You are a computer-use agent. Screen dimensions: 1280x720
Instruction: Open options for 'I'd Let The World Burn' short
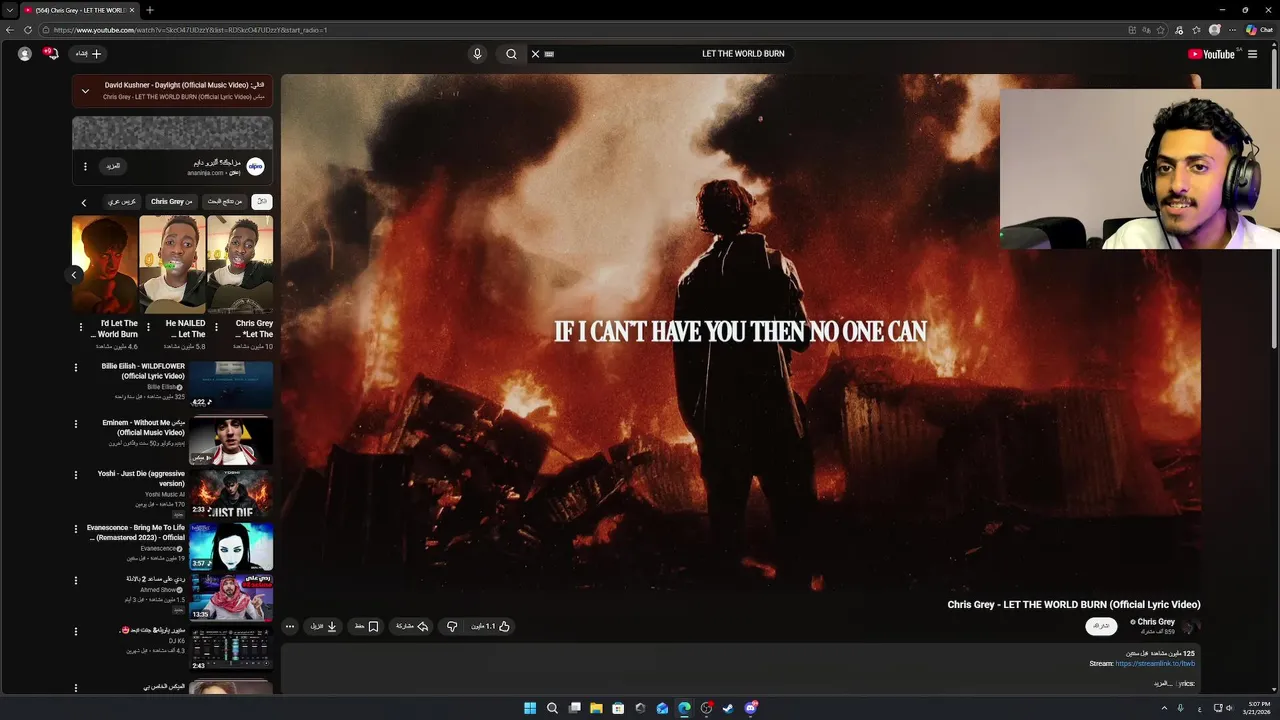[81, 327]
